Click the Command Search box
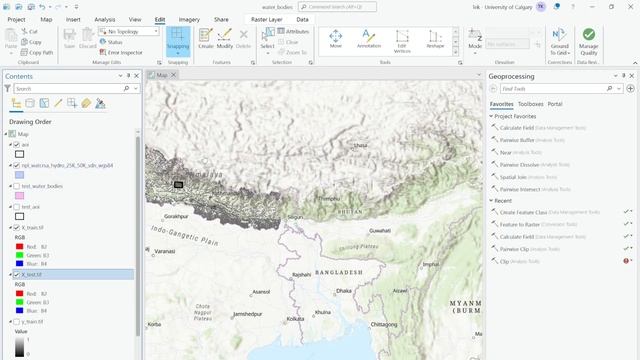 [337, 7]
